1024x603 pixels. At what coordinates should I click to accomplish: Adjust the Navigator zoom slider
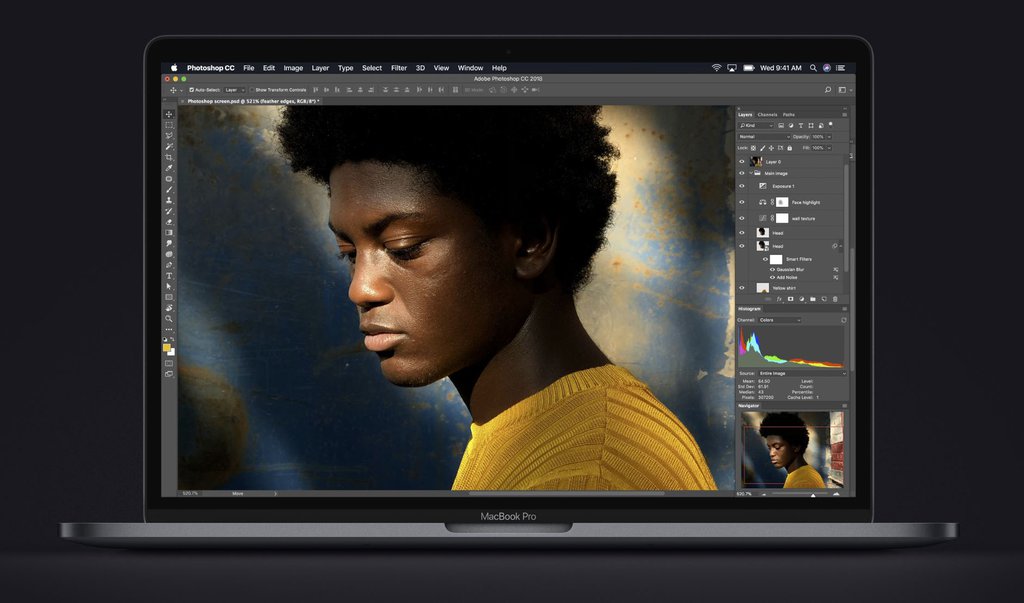click(813, 495)
